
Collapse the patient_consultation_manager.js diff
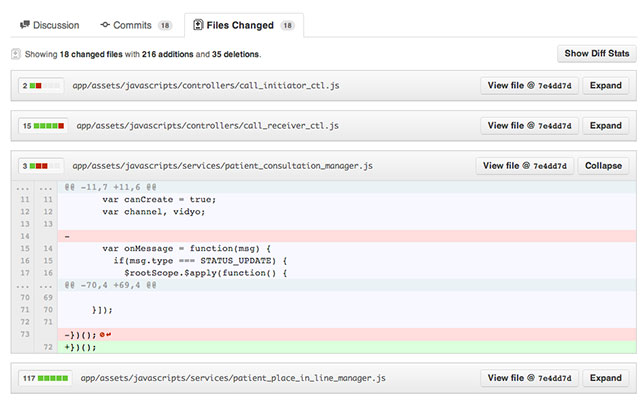click(x=602, y=166)
